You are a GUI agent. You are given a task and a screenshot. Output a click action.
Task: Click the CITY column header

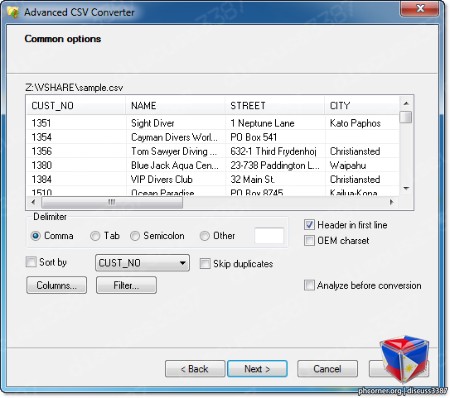click(362, 106)
